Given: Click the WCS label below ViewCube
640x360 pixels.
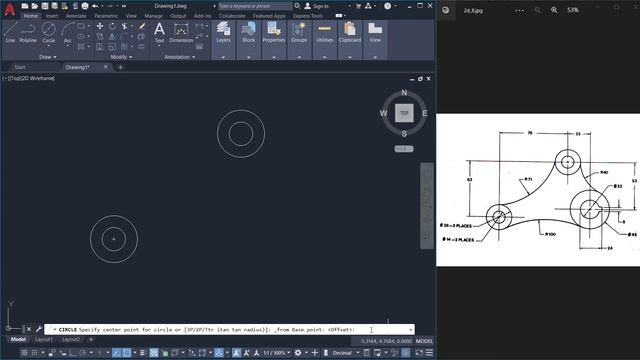Looking at the screenshot, I should [404, 149].
